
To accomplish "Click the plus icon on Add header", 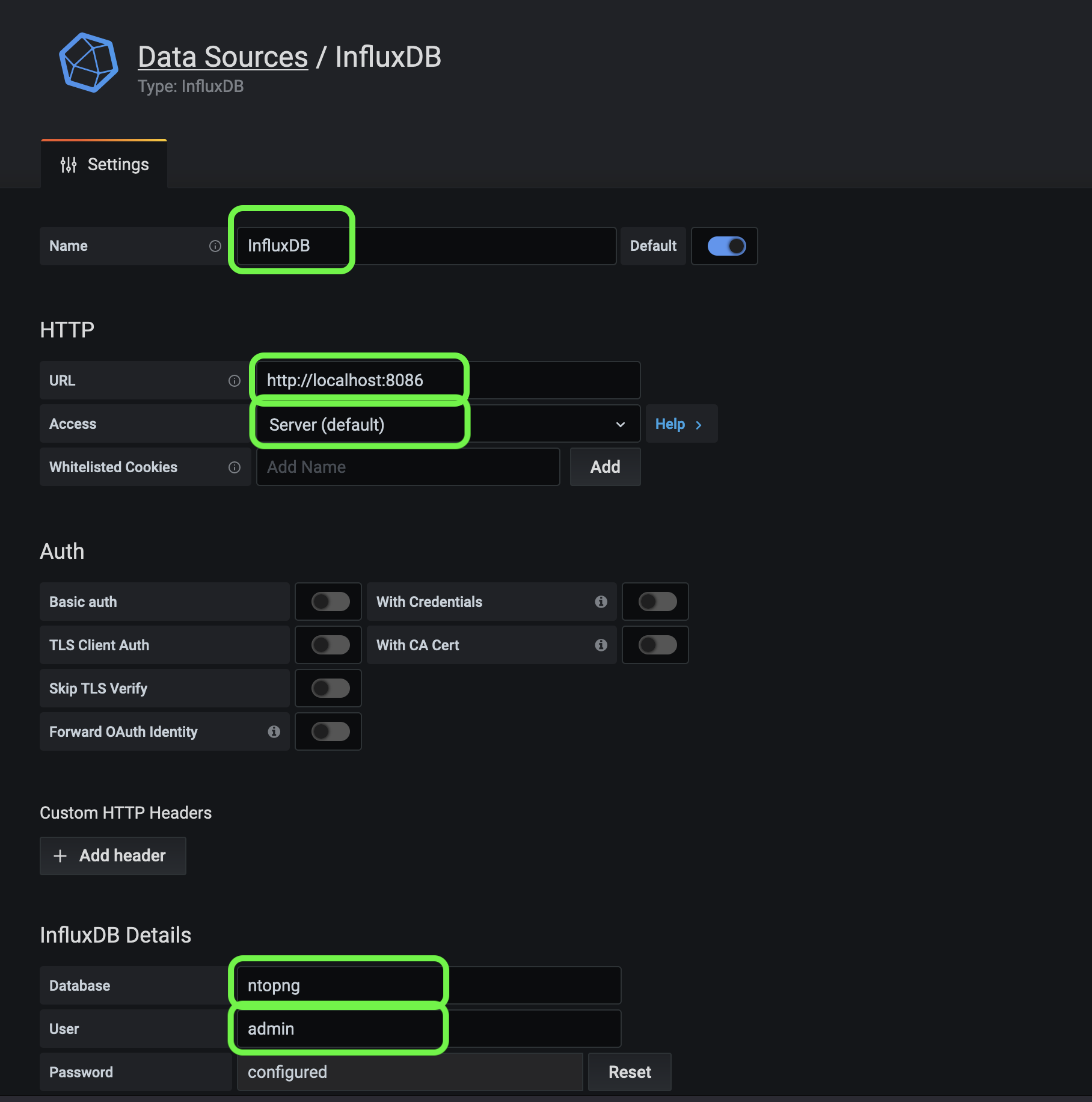I will tap(60, 856).
